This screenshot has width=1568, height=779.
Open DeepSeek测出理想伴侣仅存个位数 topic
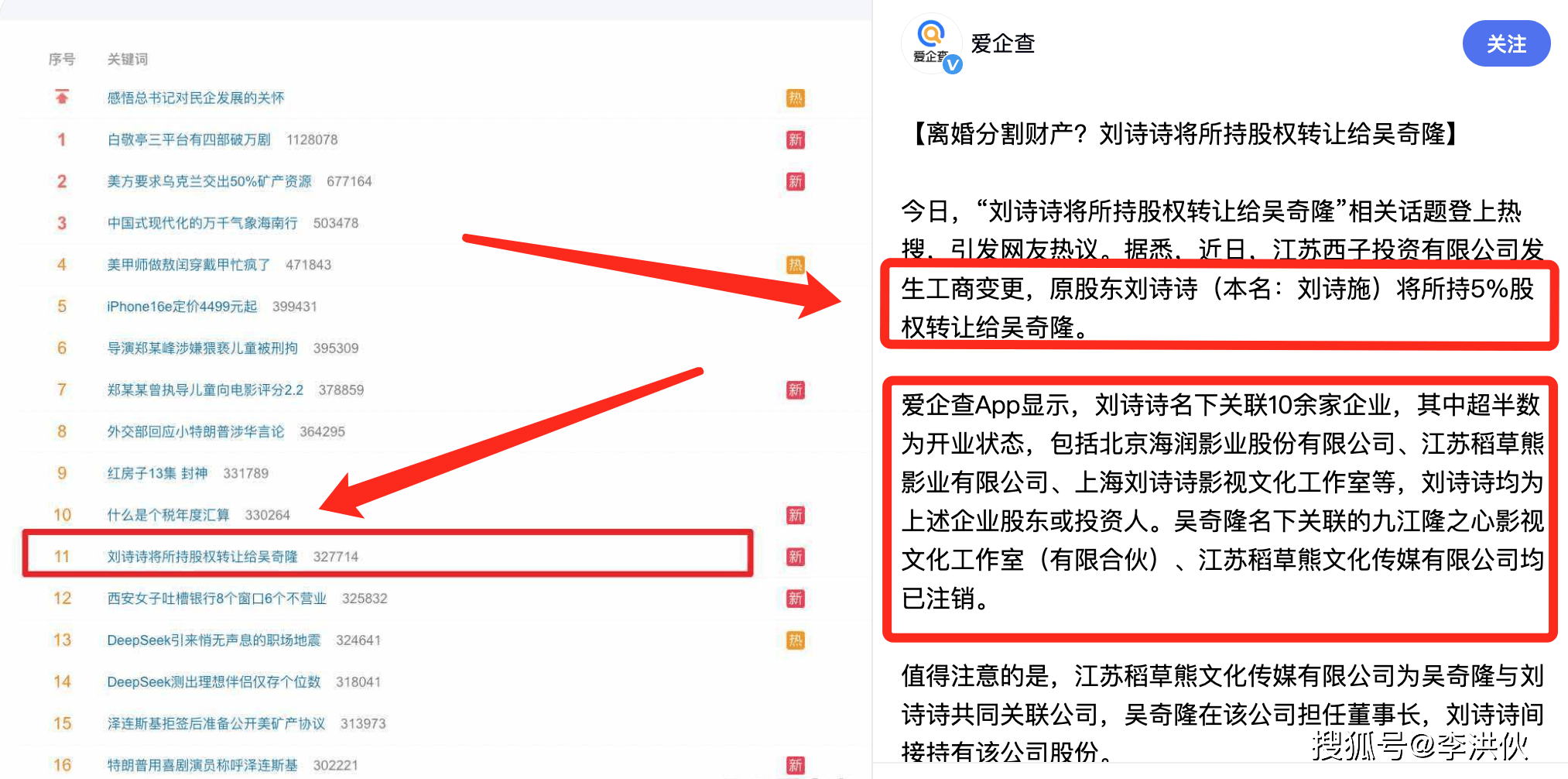tap(214, 681)
